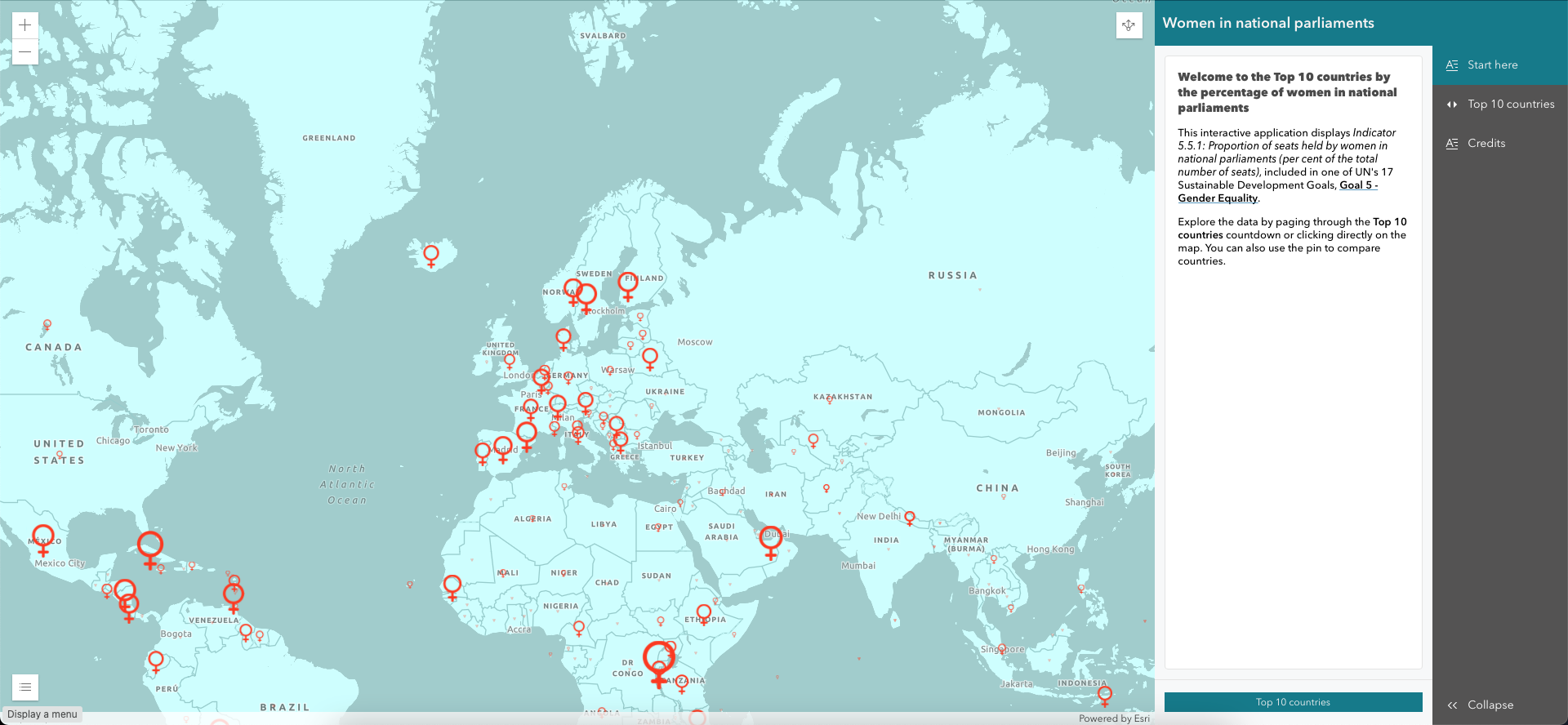The height and width of the screenshot is (725, 1568).
Task: Select the Ethiopia female symbol marker
Action: click(704, 614)
